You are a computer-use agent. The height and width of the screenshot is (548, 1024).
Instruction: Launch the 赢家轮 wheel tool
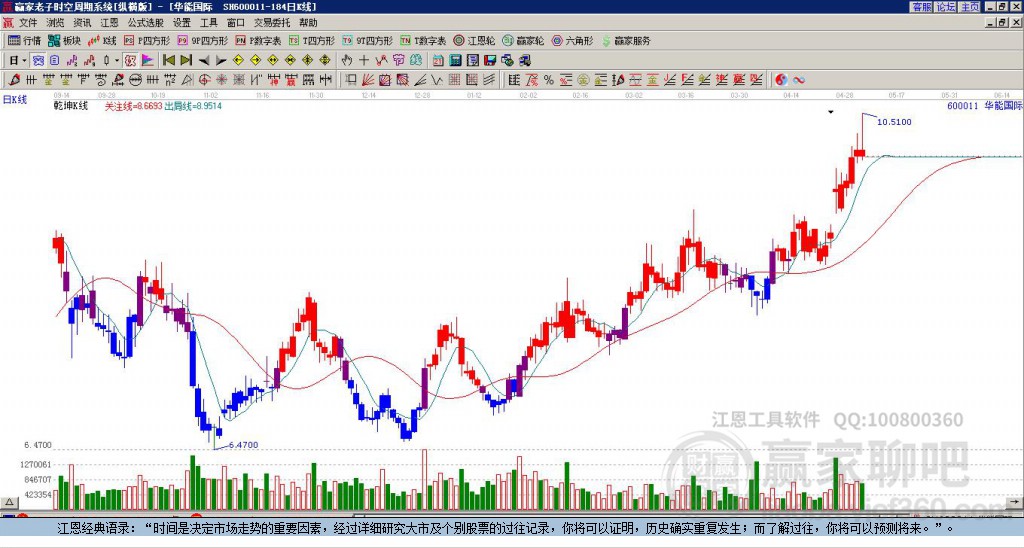pyautogui.click(x=523, y=40)
